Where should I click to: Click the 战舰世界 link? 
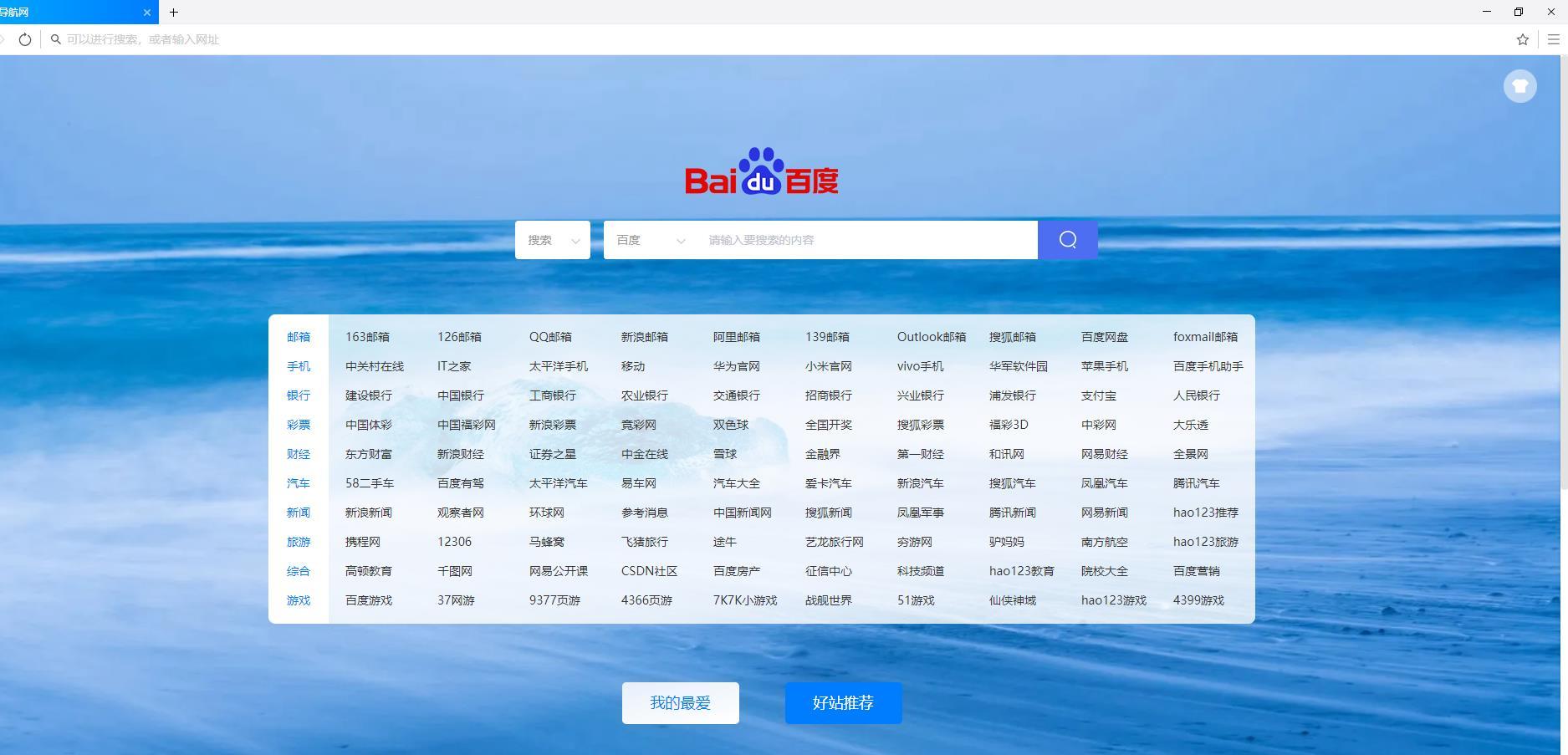click(829, 600)
